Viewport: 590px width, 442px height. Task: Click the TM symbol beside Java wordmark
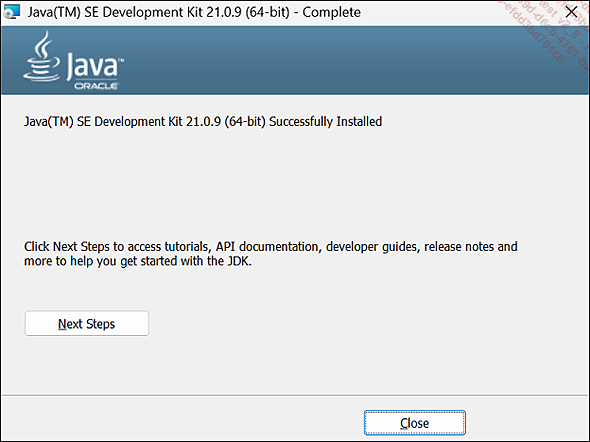coord(121,60)
